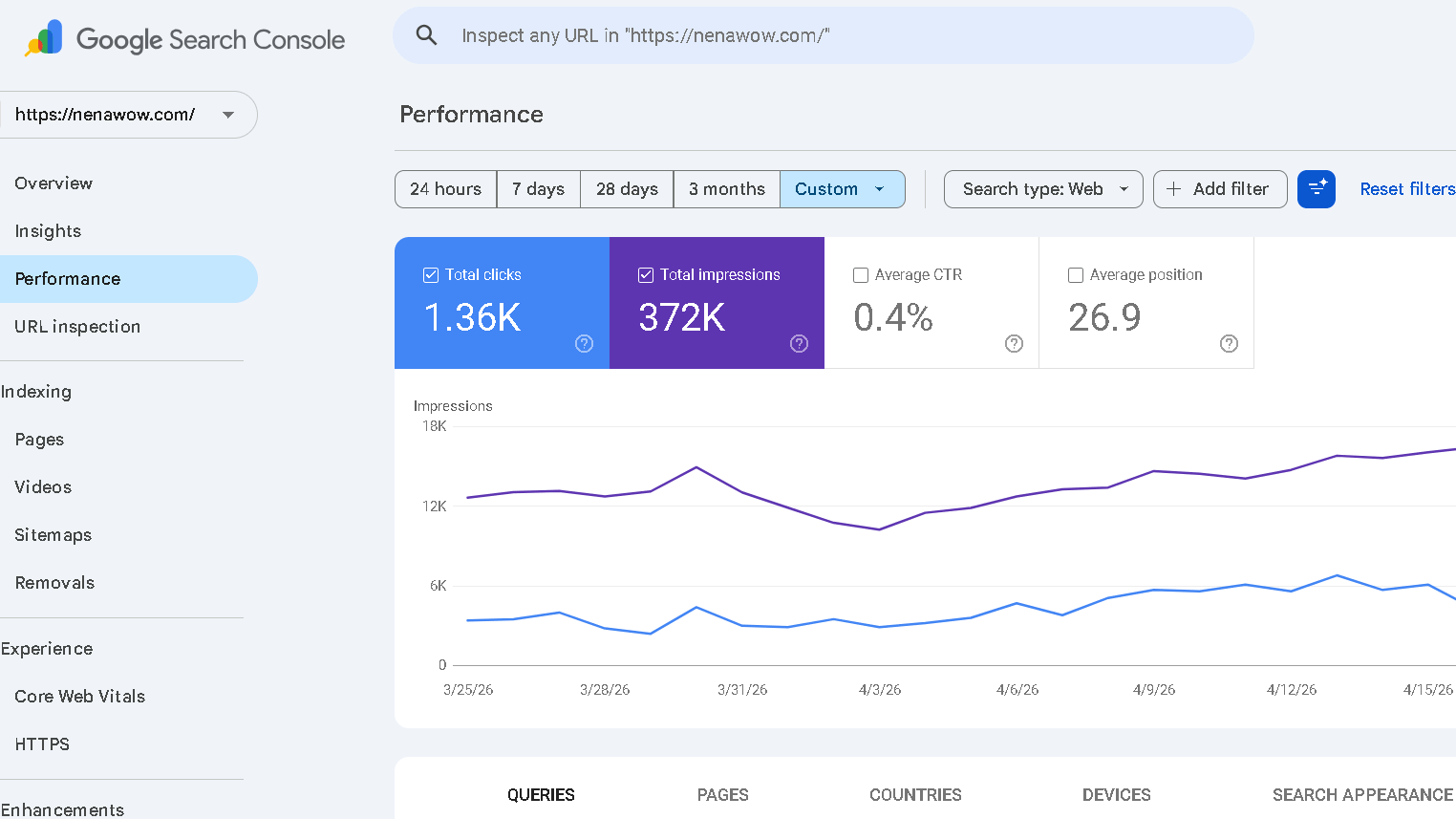Expand the nenawow.com property selector dropdown
Image resolution: width=1456 pixels, height=819 pixels.
tap(227, 115)
